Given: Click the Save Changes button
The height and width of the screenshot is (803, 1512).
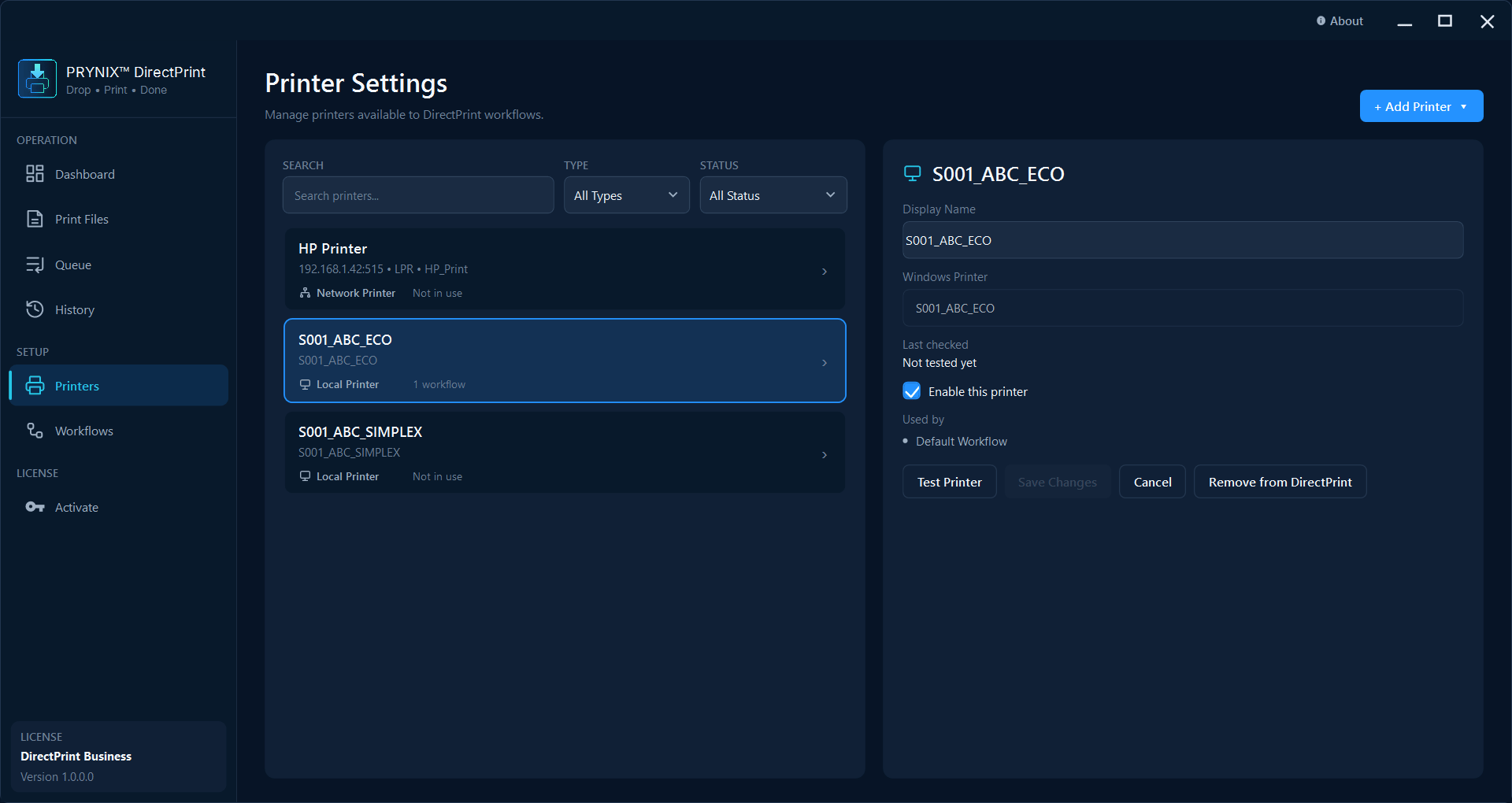Looking at the screenshot, I should tap(1057, 482).
